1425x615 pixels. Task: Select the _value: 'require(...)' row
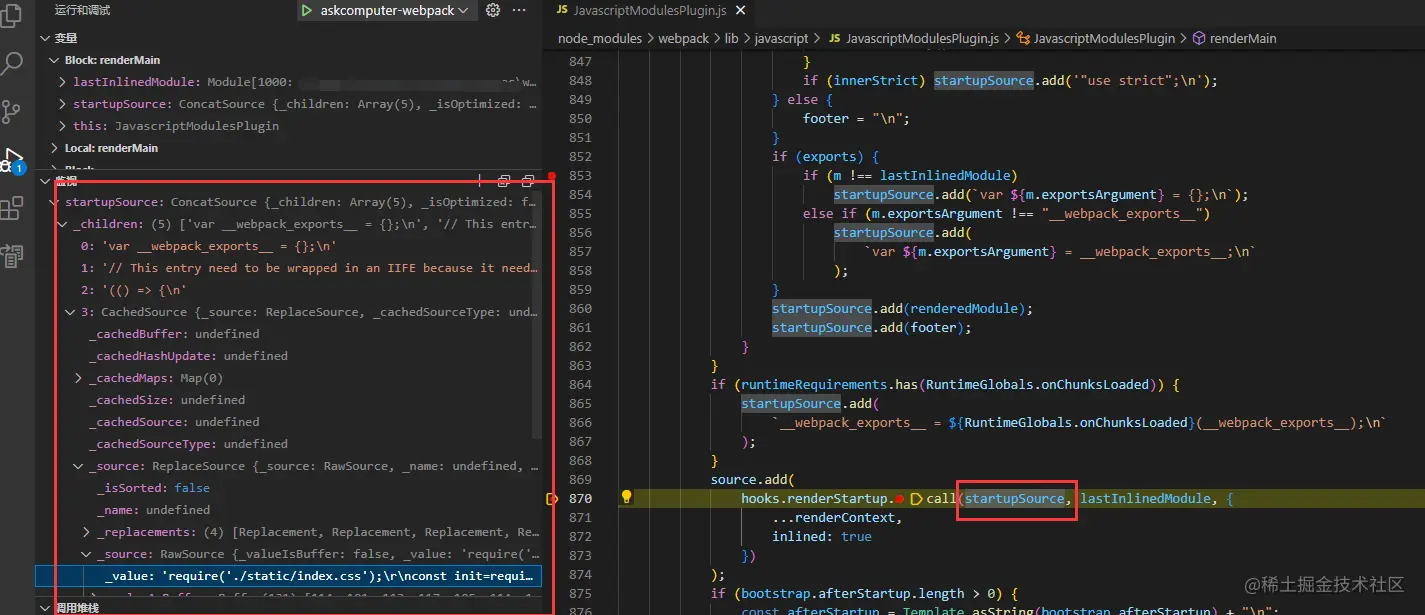pyautogui.click(x=288, y=576)
